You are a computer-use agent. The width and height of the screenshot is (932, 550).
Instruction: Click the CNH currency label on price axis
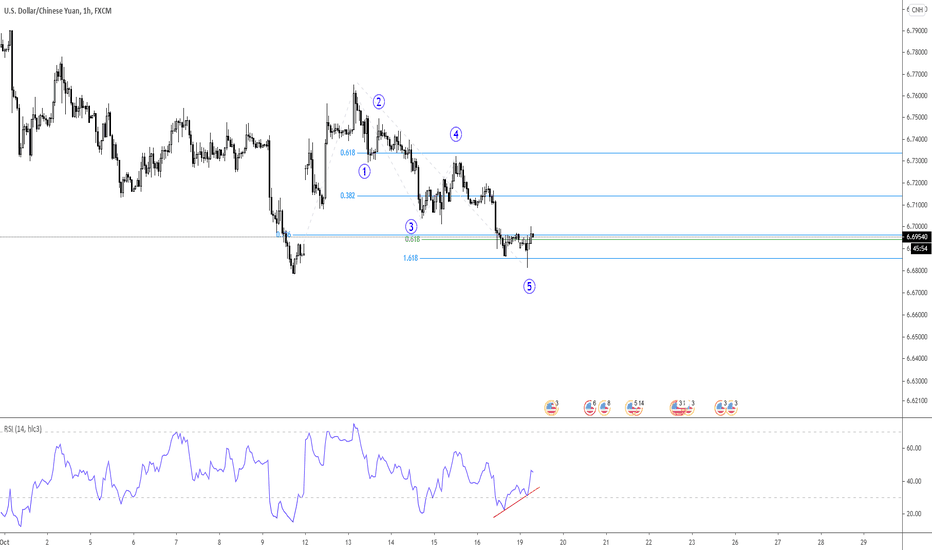pyautogui.click(x=917, y=10)
